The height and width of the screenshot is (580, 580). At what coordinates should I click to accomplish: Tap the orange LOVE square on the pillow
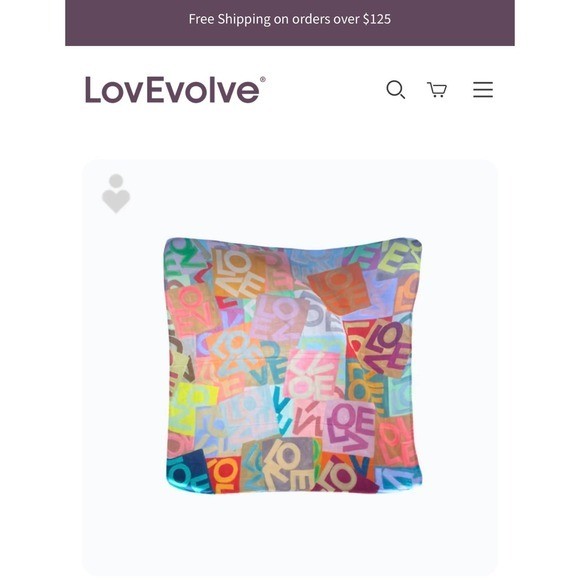tap(339, 289)
